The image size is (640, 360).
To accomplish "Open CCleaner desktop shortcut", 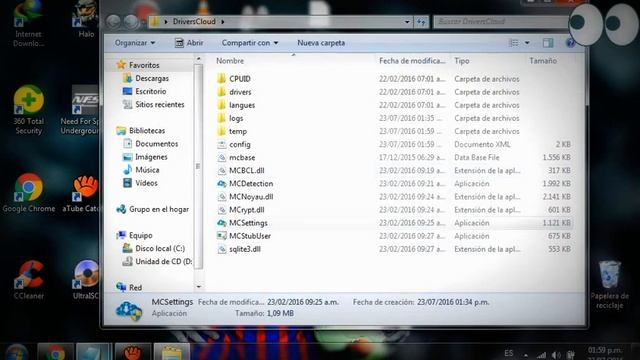I will tap(29, 280).
